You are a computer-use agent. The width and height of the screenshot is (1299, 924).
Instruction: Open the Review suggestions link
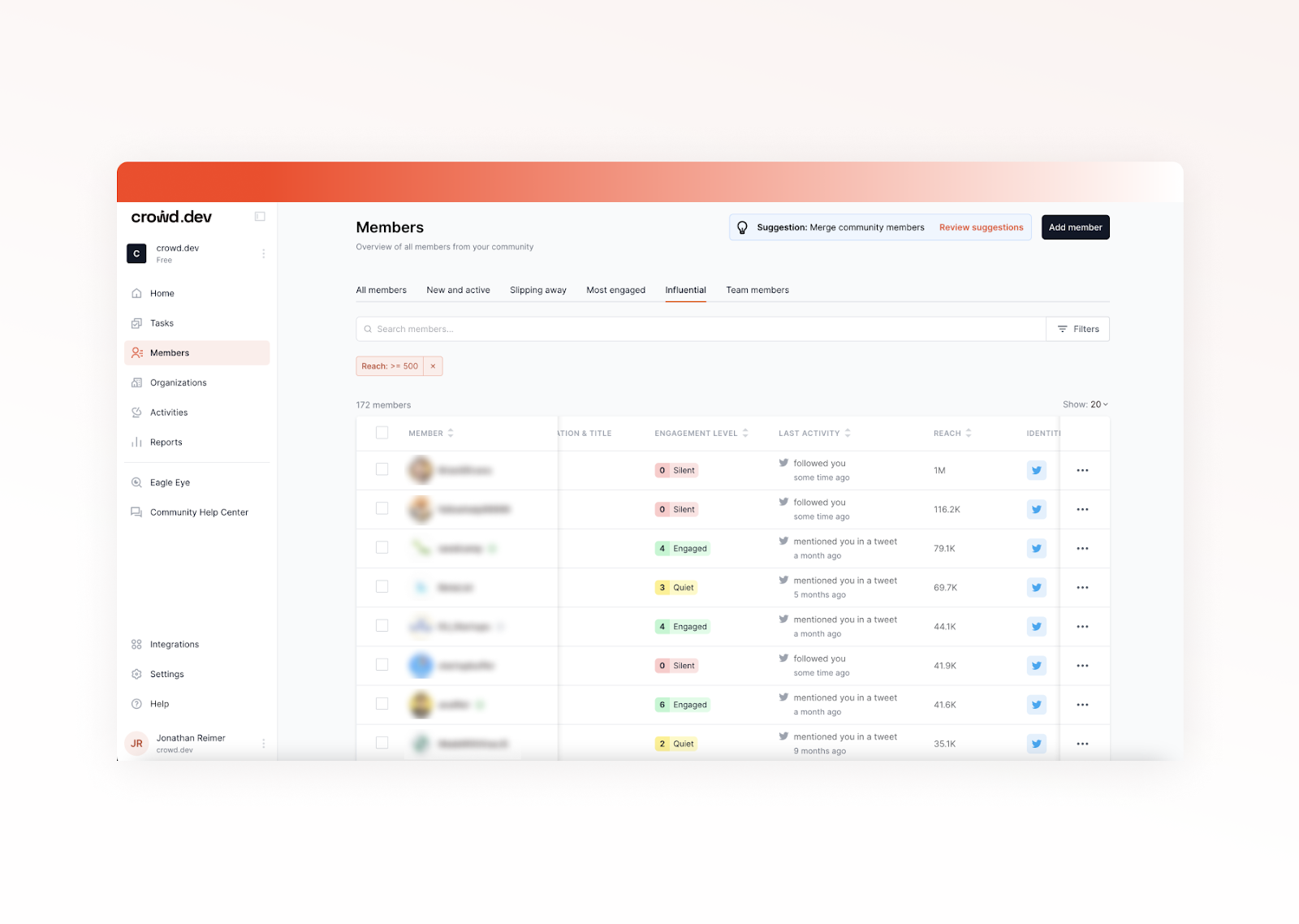tap(981, 227)
